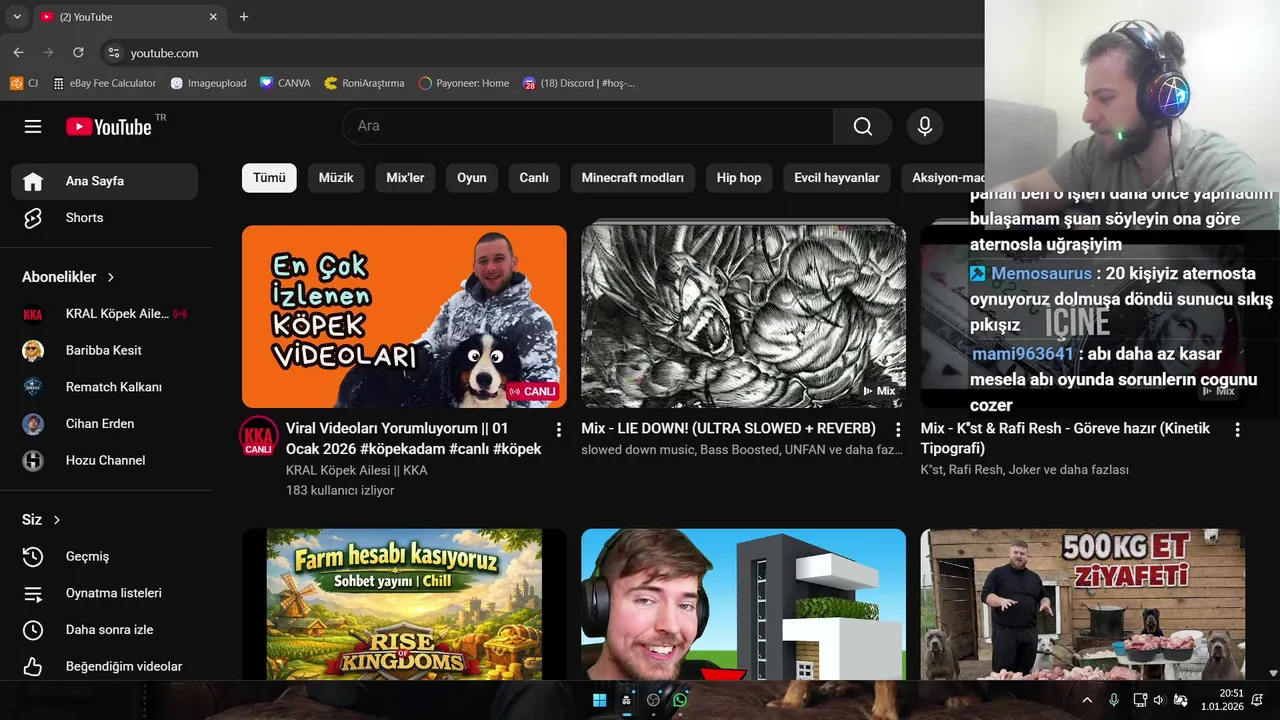Select the Evcil hayvanlar filter chip

tap(837, 178)
